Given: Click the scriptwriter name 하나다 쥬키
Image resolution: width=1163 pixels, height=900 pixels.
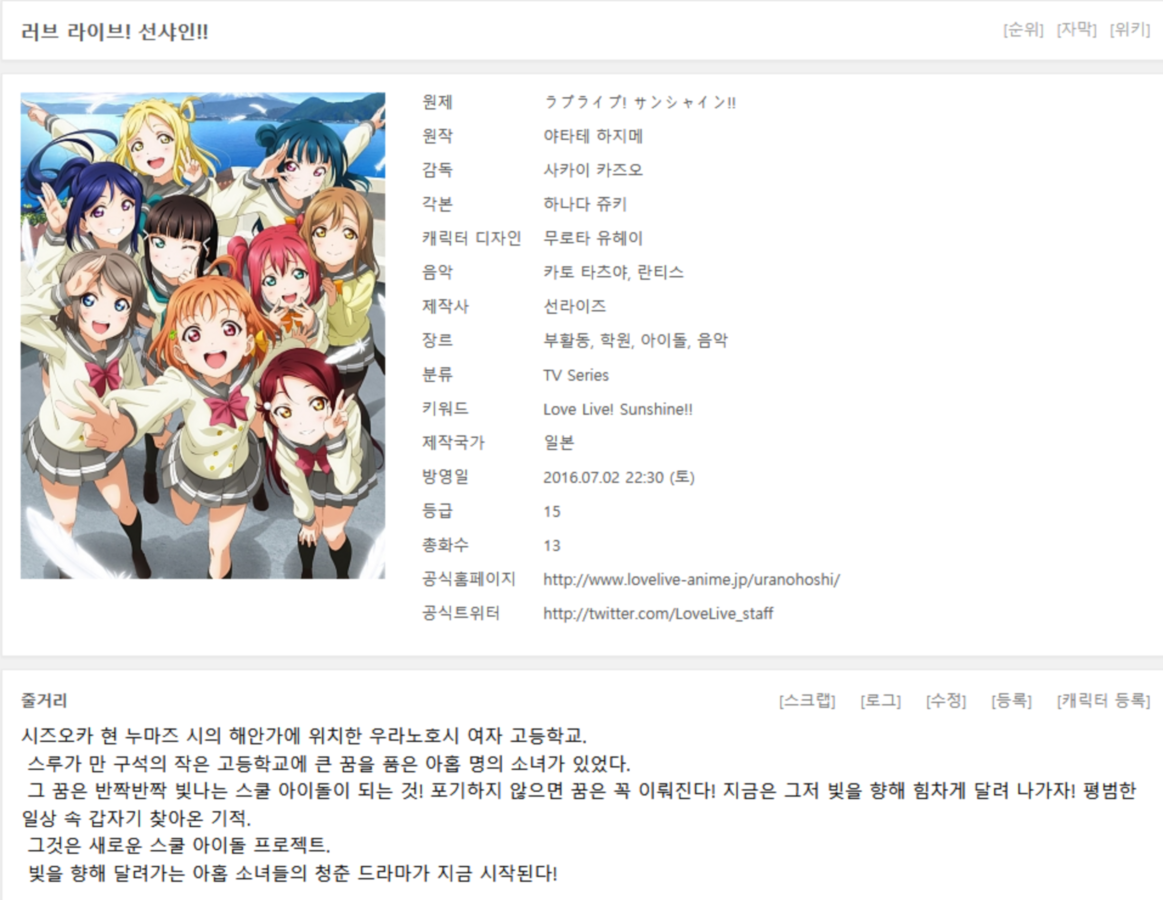Looking at the screenshot, I should click(585, 204).
